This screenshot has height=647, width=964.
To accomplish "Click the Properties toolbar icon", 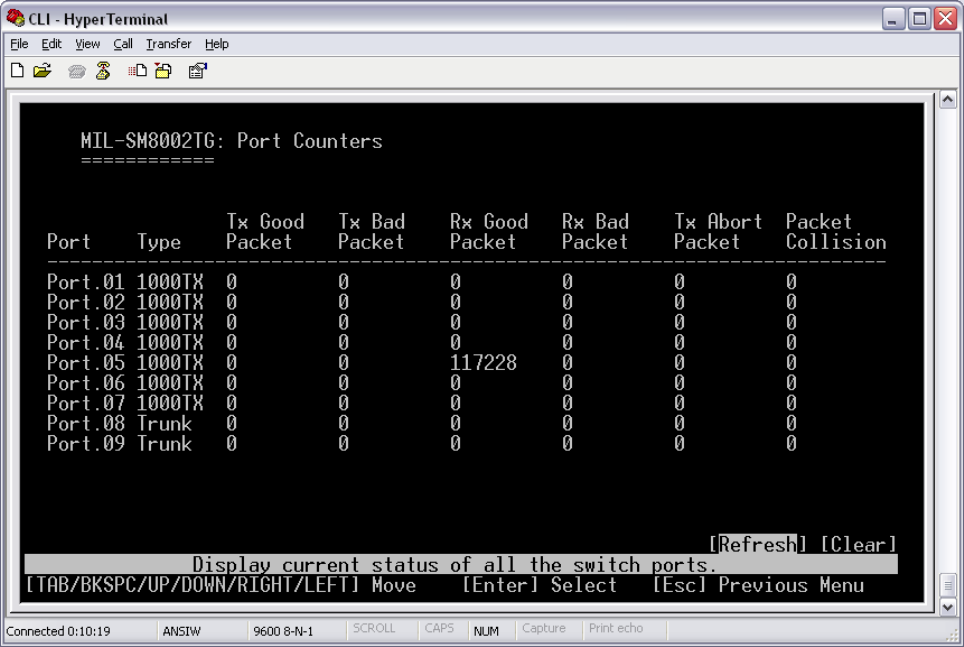I will [198, 71].
